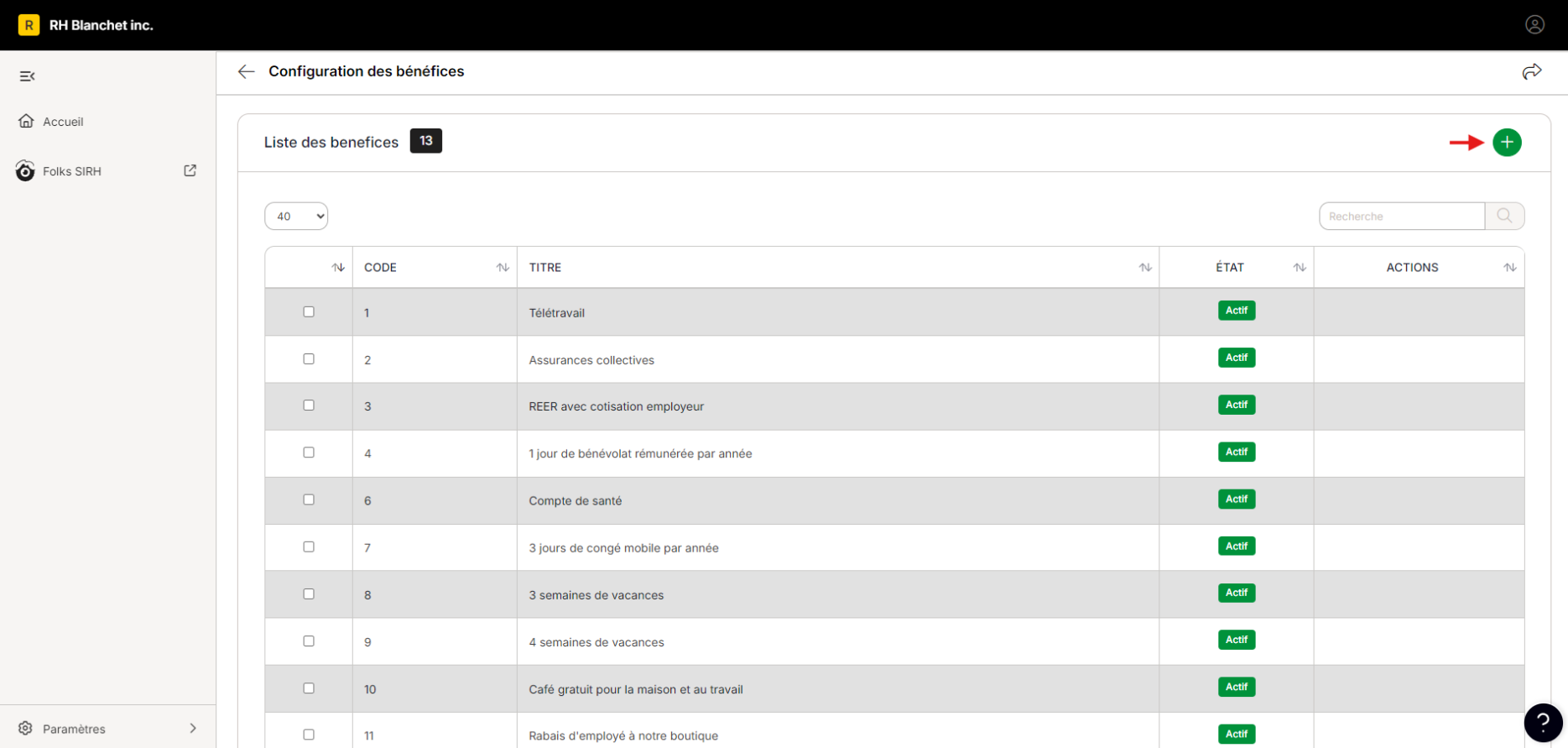The height and width of the screenshot is (748, 1568).
Task: Focus the Recherche search field
Action: click(1402, 216)
